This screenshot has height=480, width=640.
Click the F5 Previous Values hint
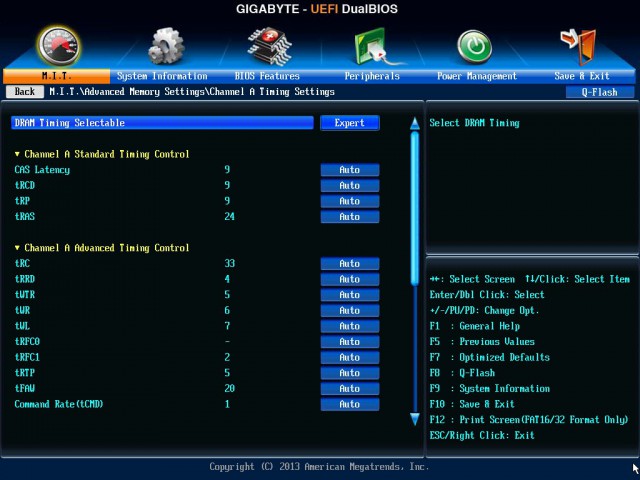pos(482,342)
